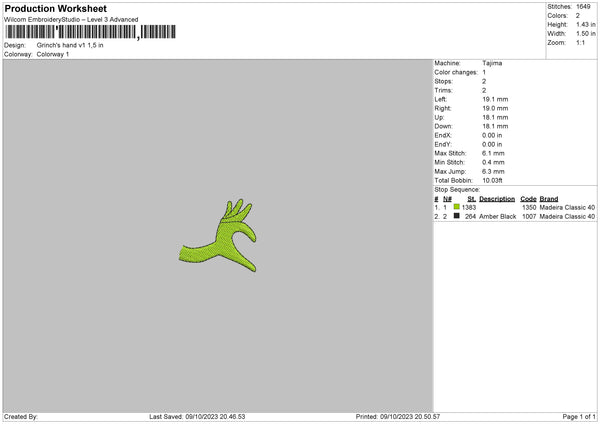Screen dimensions: 600x424
Task: Click the 'Created By:' footer label
Action: (21, 417)
